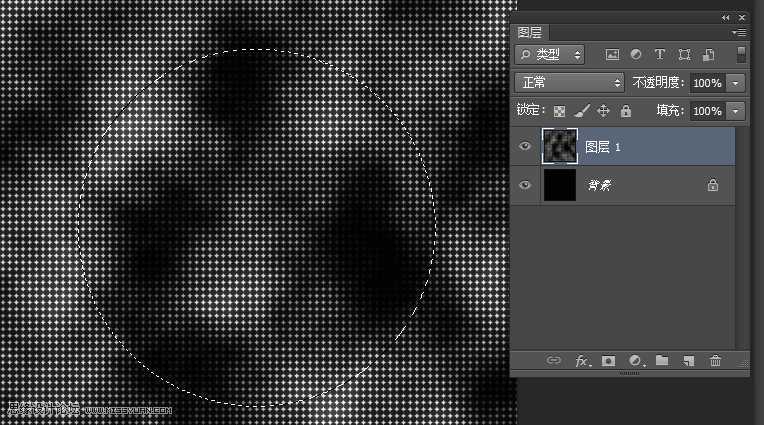Filter layers by smart object type
The width and height of the screenshot is (764, 425).
708,55
